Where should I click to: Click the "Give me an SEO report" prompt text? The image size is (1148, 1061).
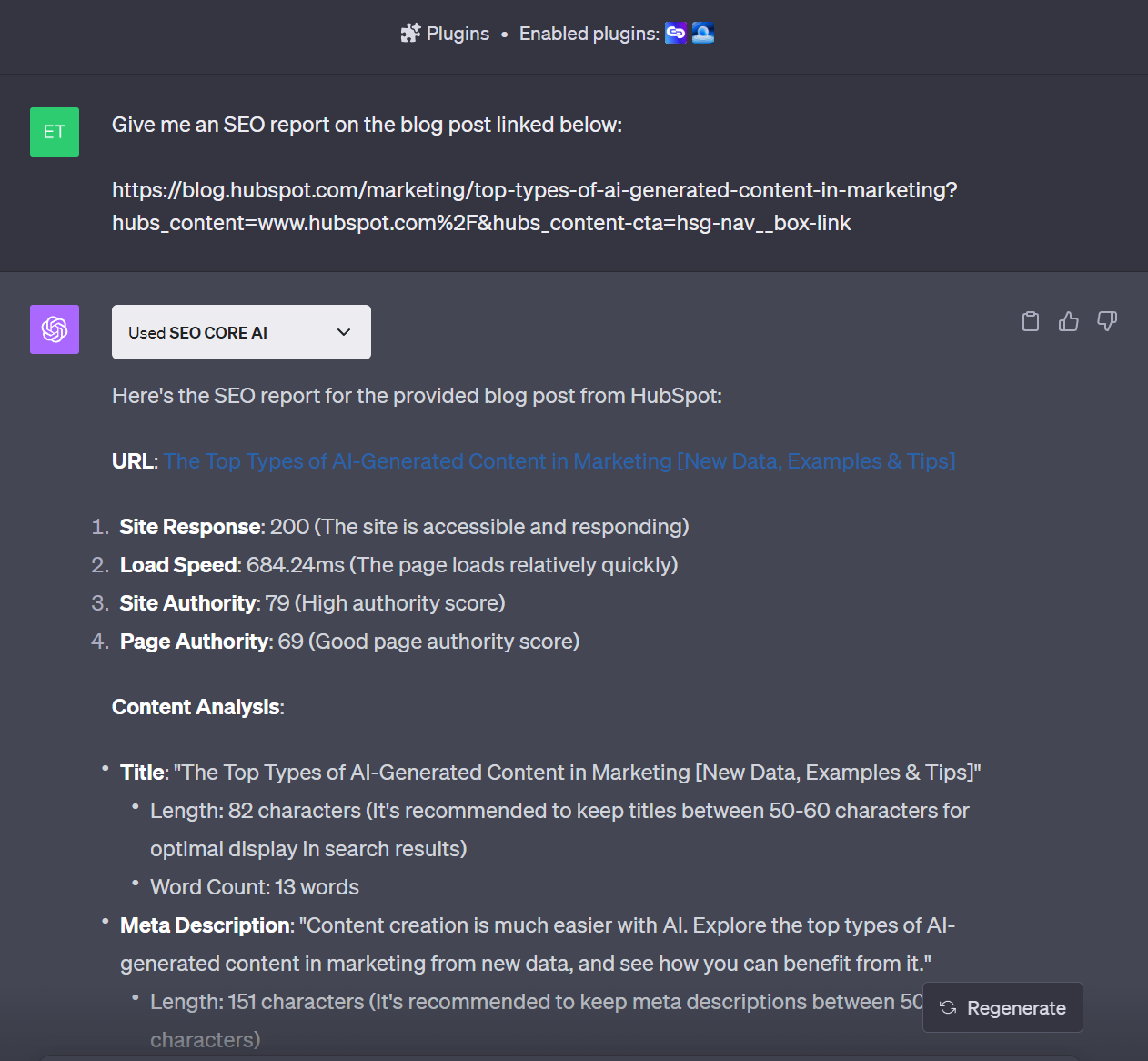(367, 125)
